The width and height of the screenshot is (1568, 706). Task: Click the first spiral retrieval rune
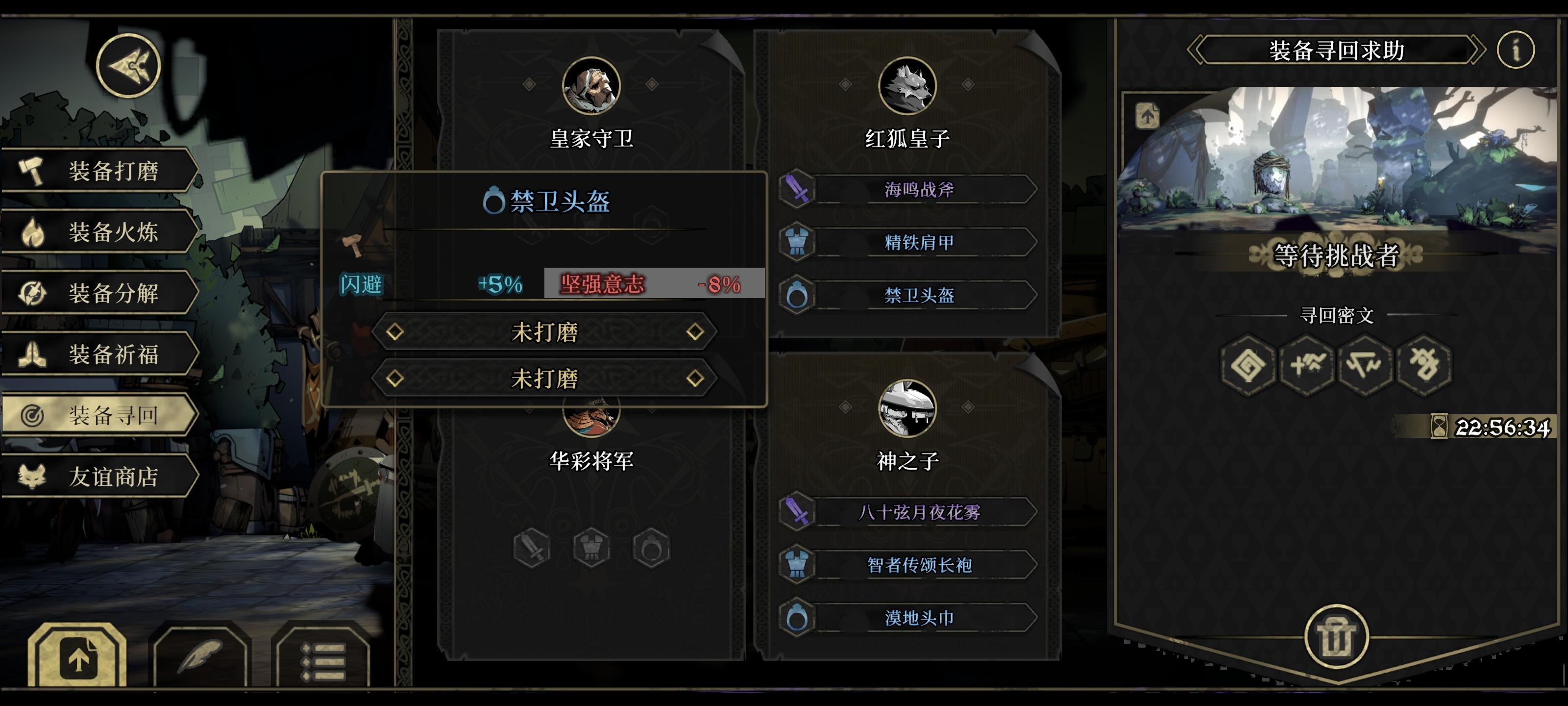[1248, 365]
